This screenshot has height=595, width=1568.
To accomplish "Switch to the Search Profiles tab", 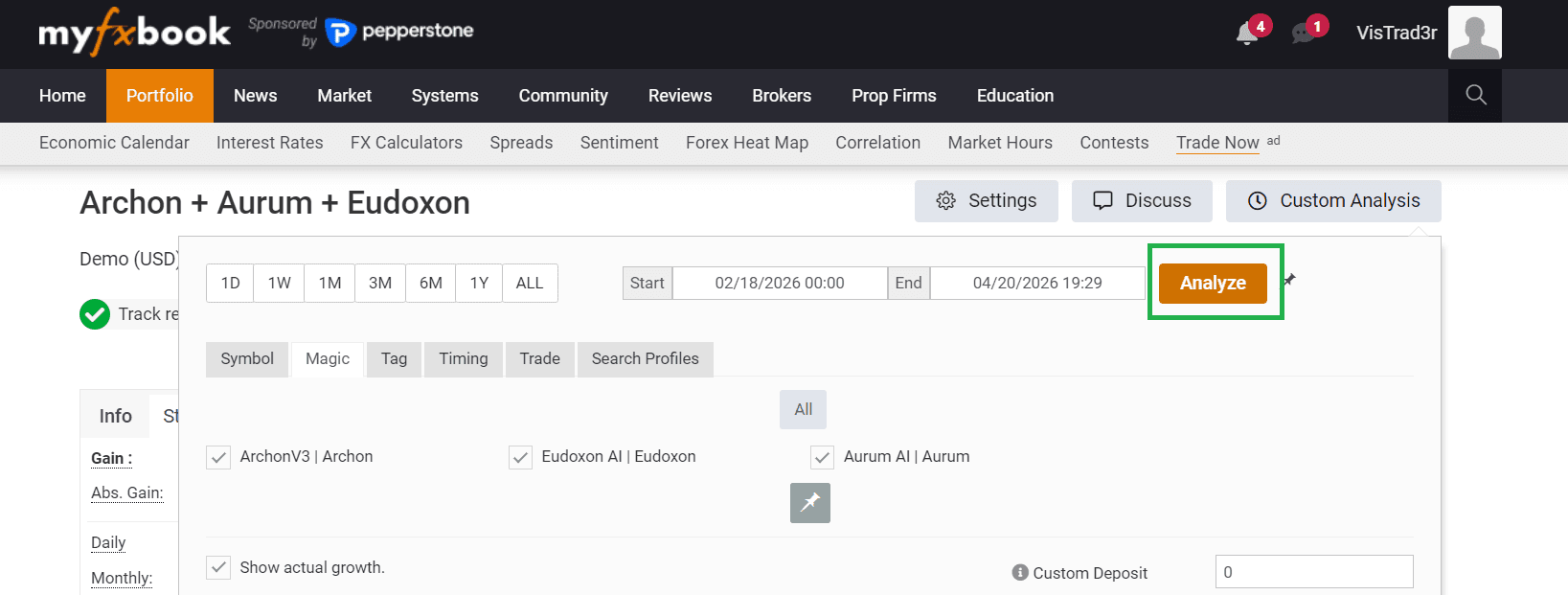I will (646, 359).
